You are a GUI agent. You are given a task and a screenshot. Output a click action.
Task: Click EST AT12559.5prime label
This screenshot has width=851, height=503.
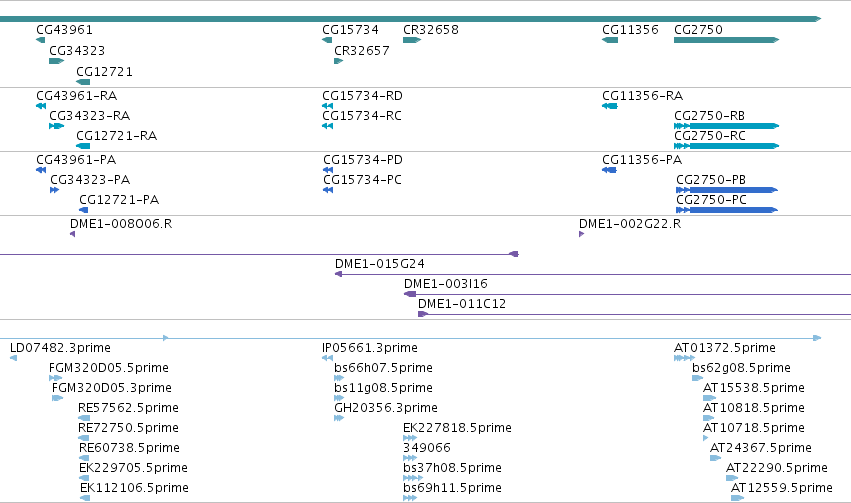tap(782, 488)
